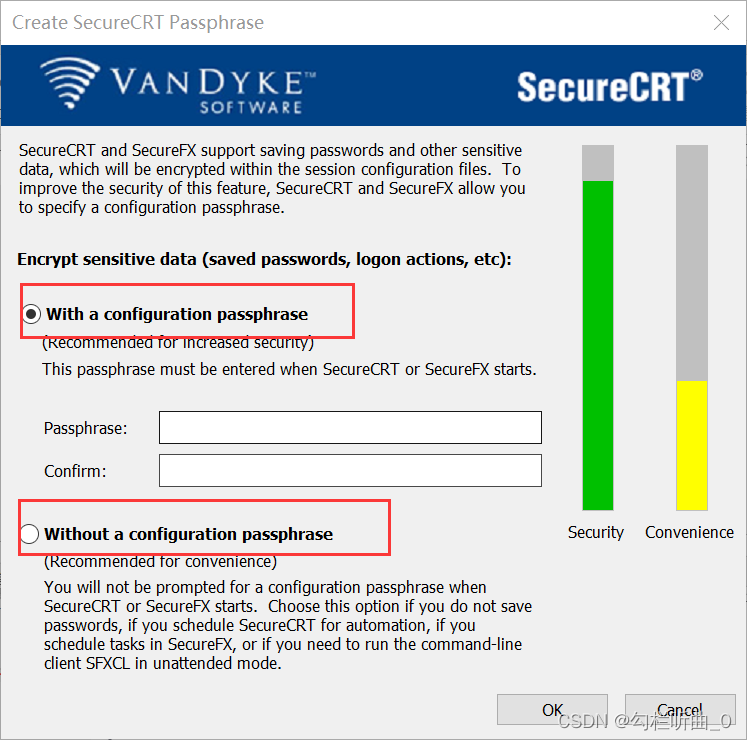Click the '(Recommended for convenience)' note

coord(160,561)
